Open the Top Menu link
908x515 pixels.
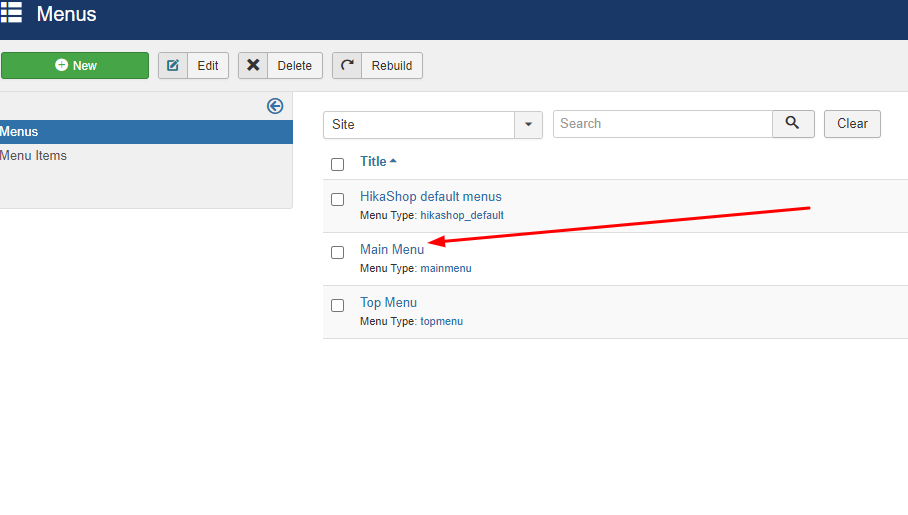click(389, 302)
